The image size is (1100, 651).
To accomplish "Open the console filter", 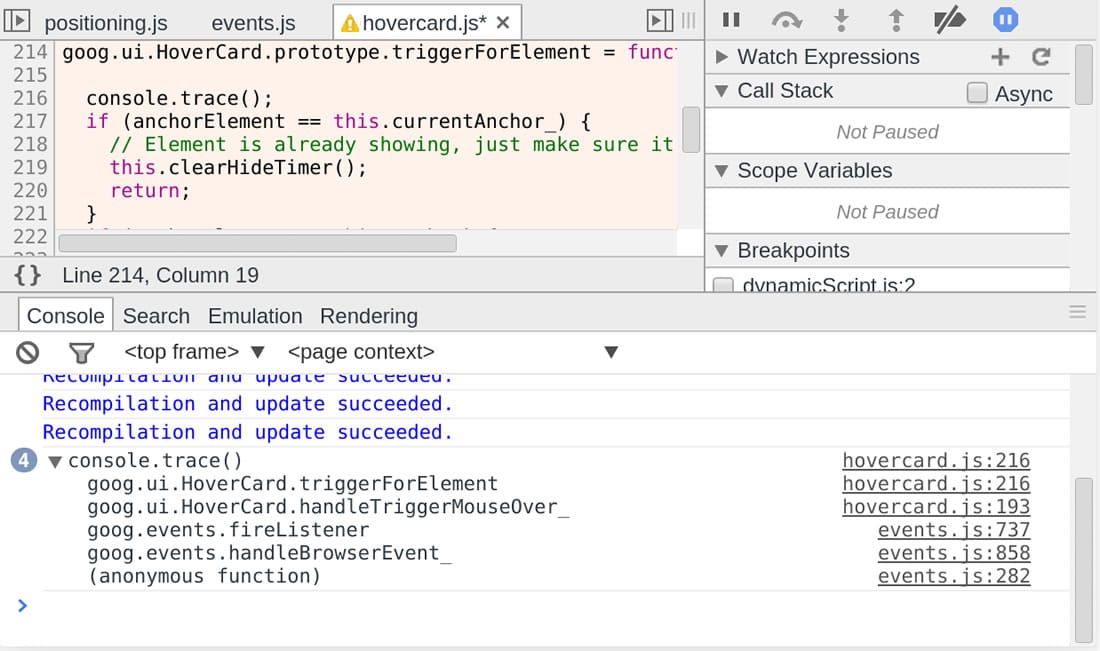I will [81, 352].
